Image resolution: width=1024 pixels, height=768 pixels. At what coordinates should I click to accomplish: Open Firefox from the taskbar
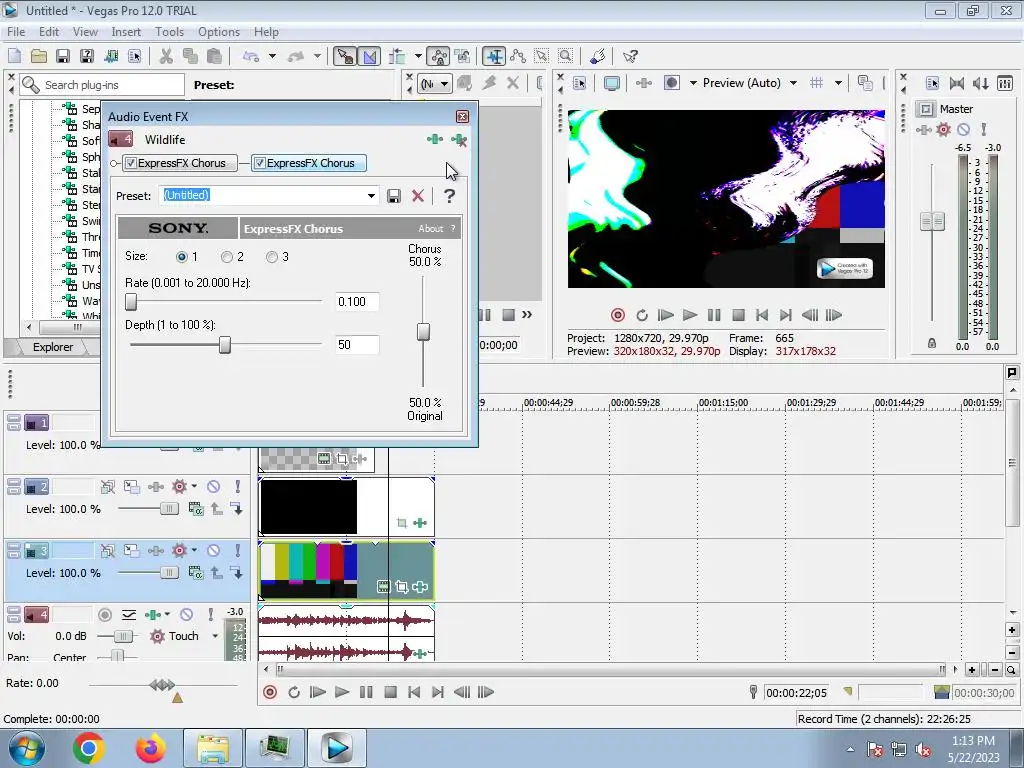[x=150, y=748]
